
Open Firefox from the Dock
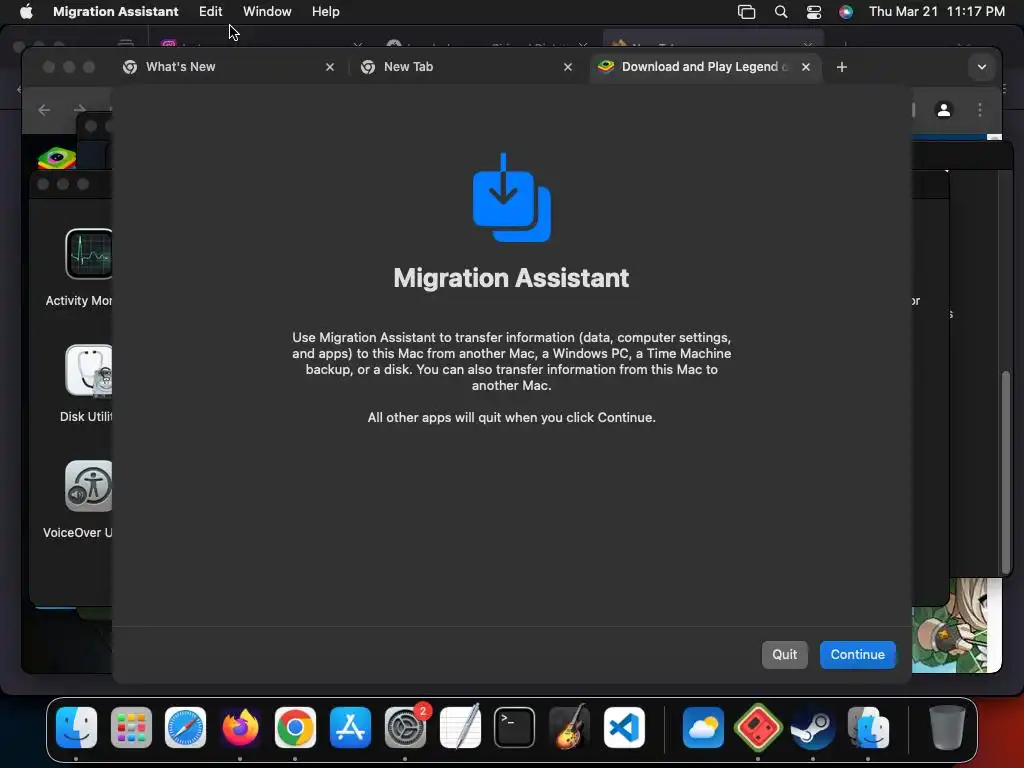click(240, 728)
